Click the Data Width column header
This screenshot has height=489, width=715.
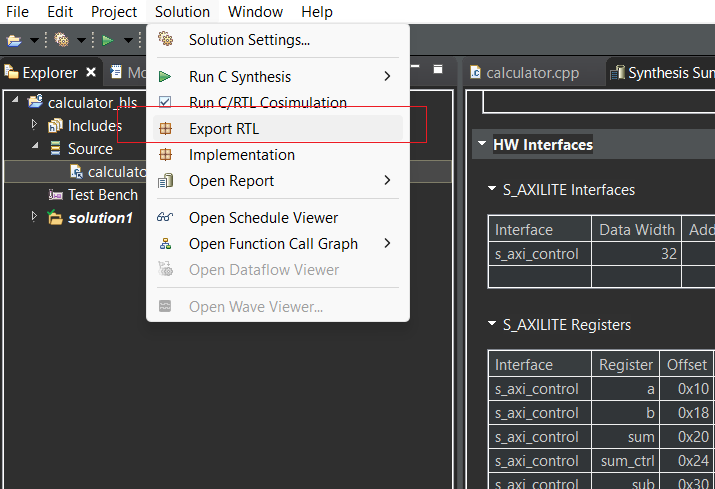click(x=637, y=229)
